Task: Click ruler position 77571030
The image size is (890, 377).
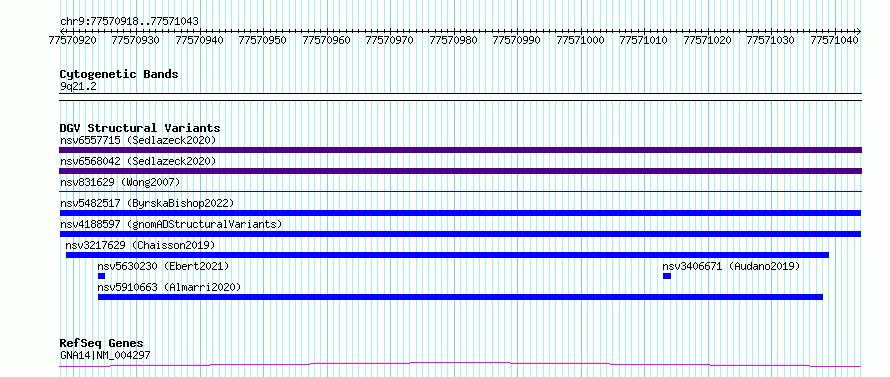Action: coord(771,40)
